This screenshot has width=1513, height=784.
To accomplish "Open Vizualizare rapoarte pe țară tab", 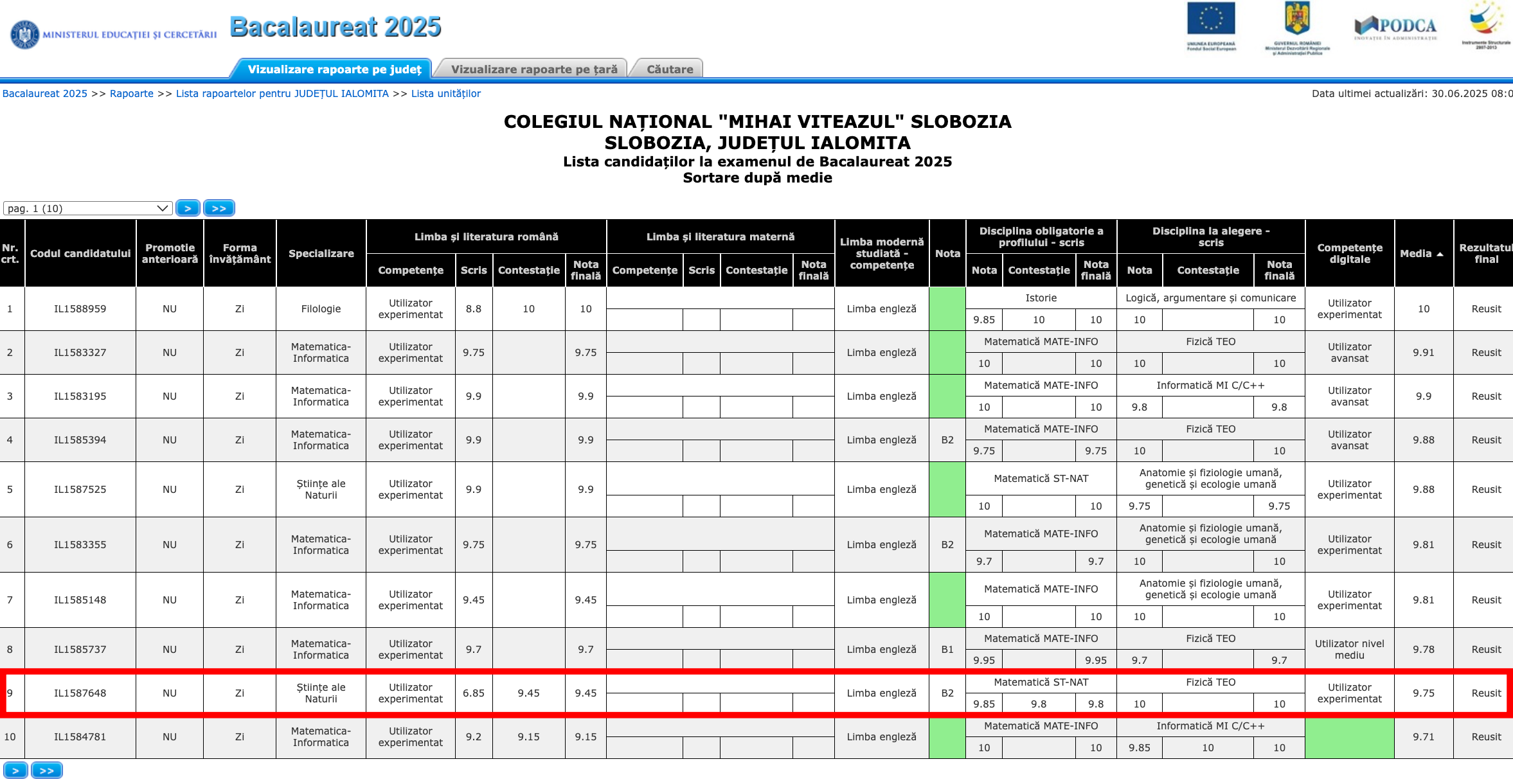I will click(533, 69).
